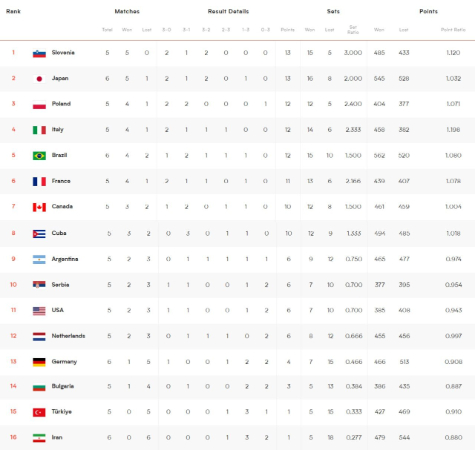Click the Result Details header

pos(228,11)
